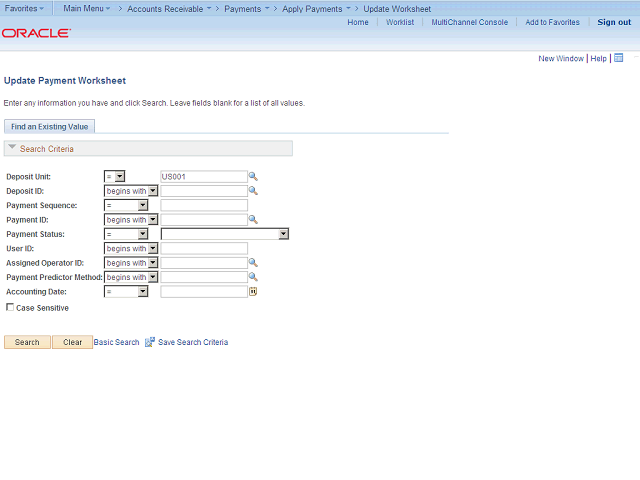Open the Main Menu dropdown
Image resolution: width=640 pixels, height=480 pixels.
pyautogui.click(x=87, y=8)
